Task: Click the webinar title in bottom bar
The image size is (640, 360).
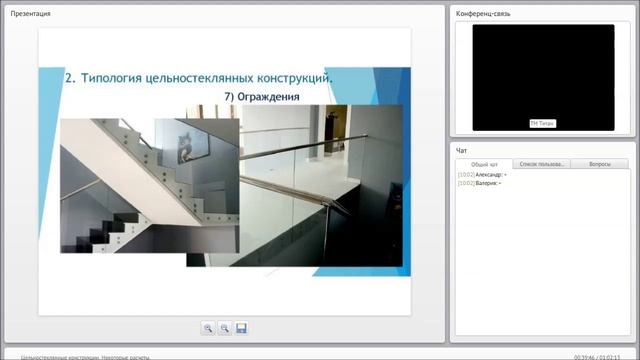Action: (86, 358)
